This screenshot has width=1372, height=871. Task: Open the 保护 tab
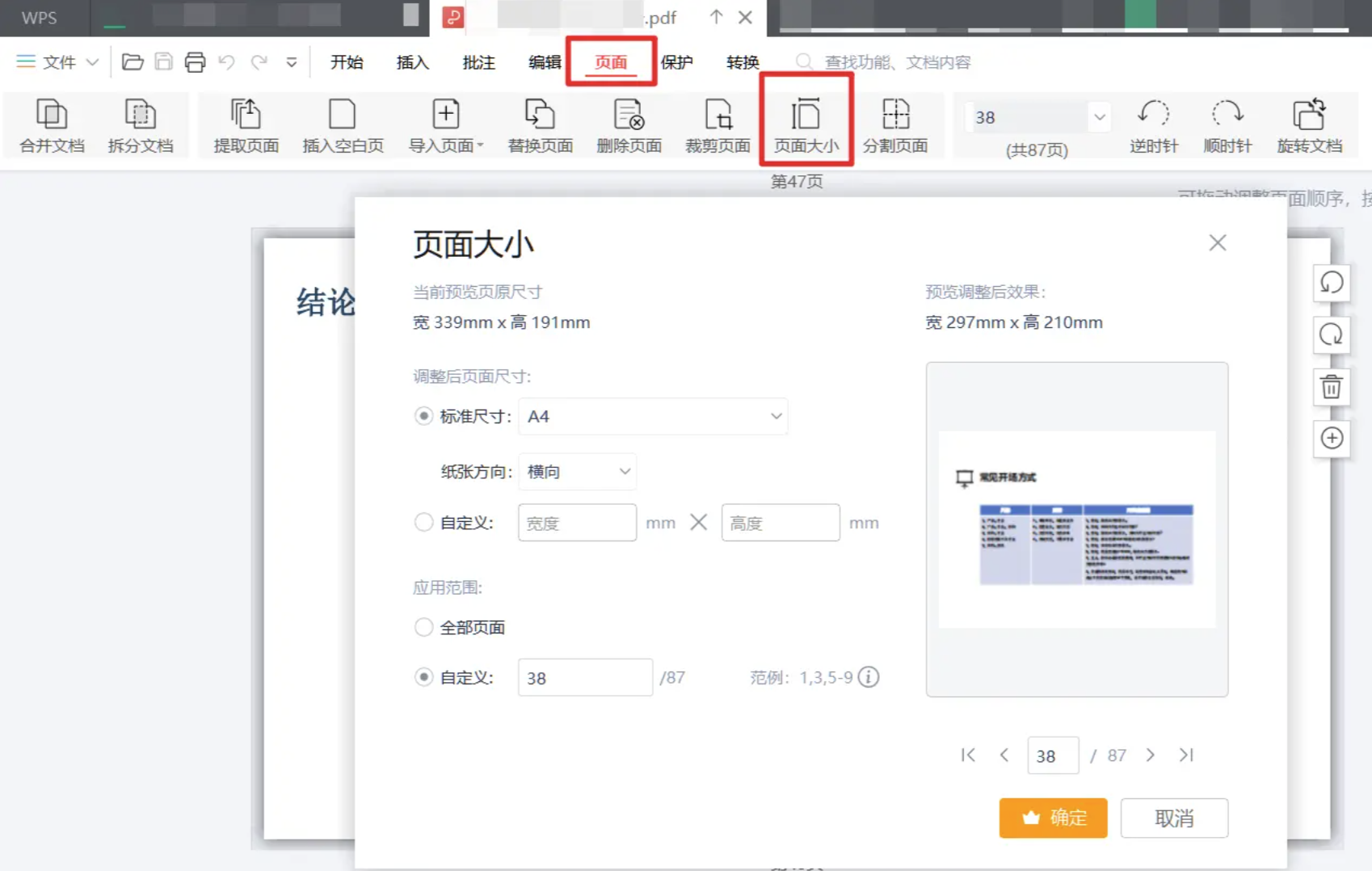point(677,62)
